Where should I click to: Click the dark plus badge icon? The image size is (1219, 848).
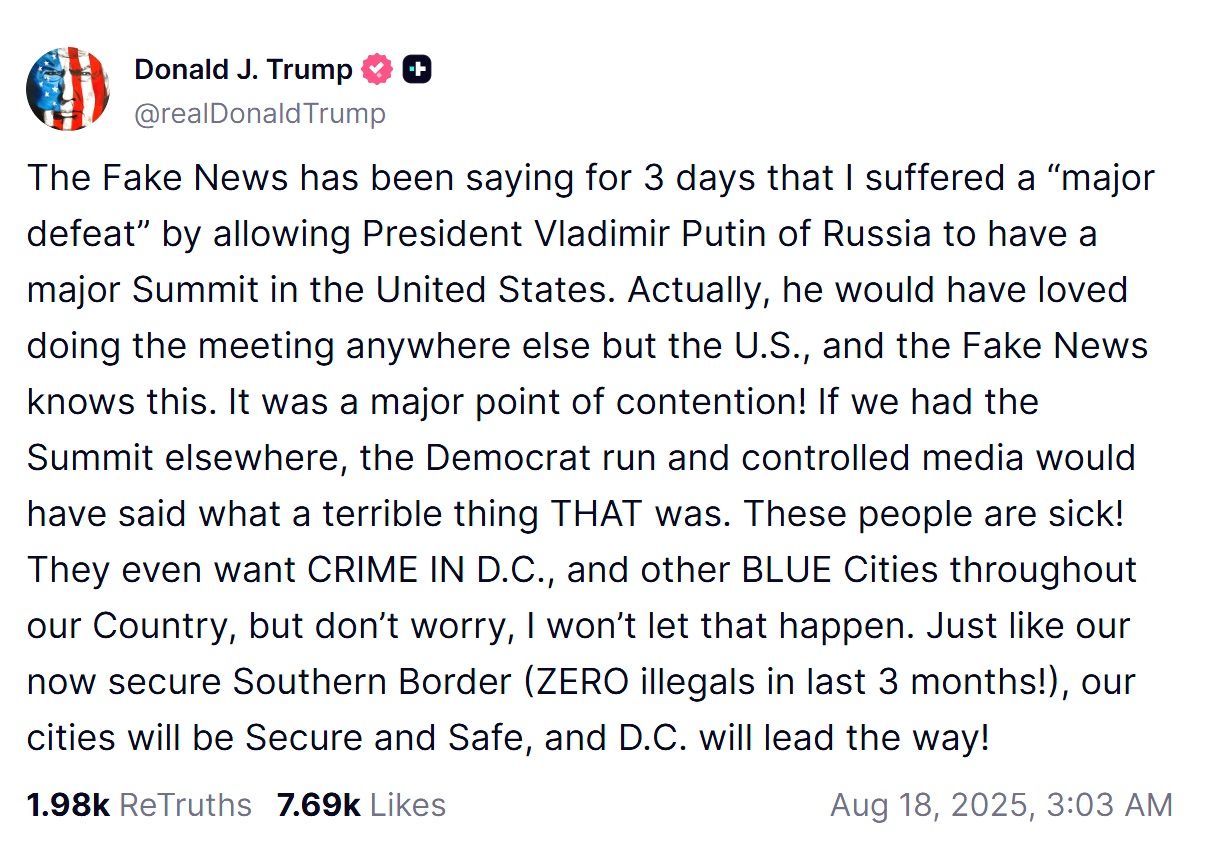click(x=417, y=70)
